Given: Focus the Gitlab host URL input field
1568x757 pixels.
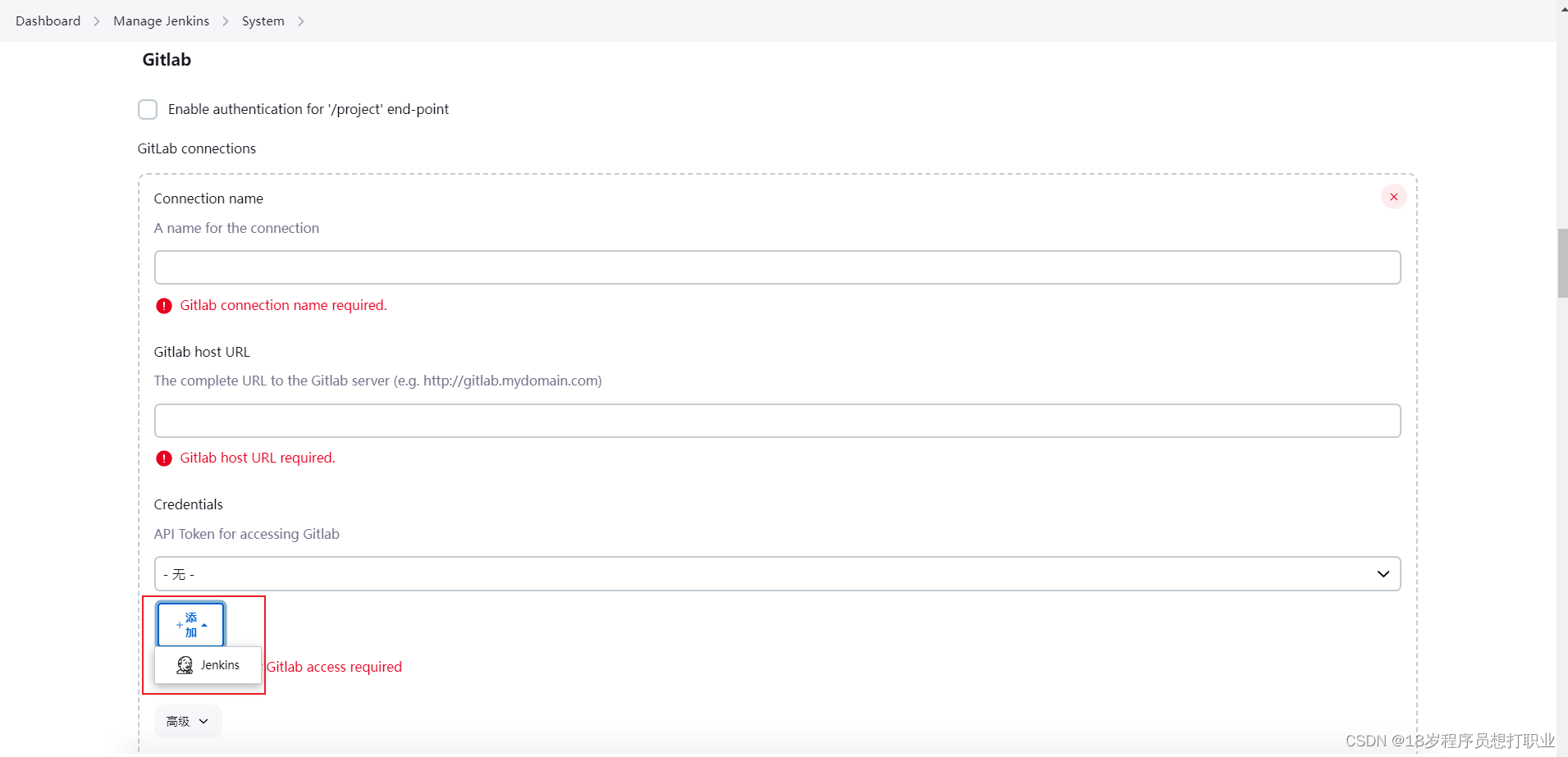Looking at the screenshot, I should point(777,421).
